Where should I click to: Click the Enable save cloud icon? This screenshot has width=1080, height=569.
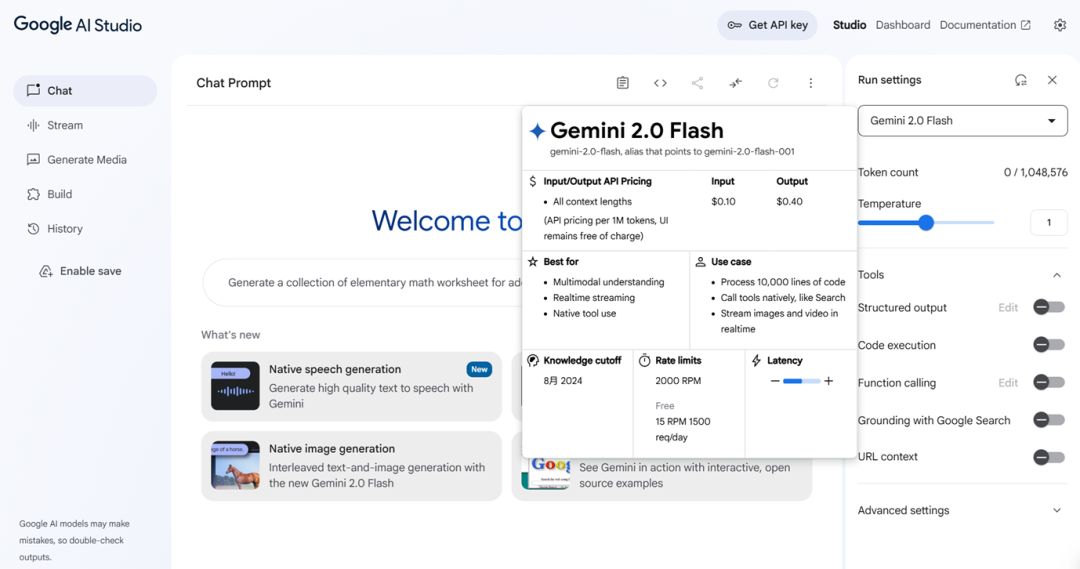[x=46, y=271]
